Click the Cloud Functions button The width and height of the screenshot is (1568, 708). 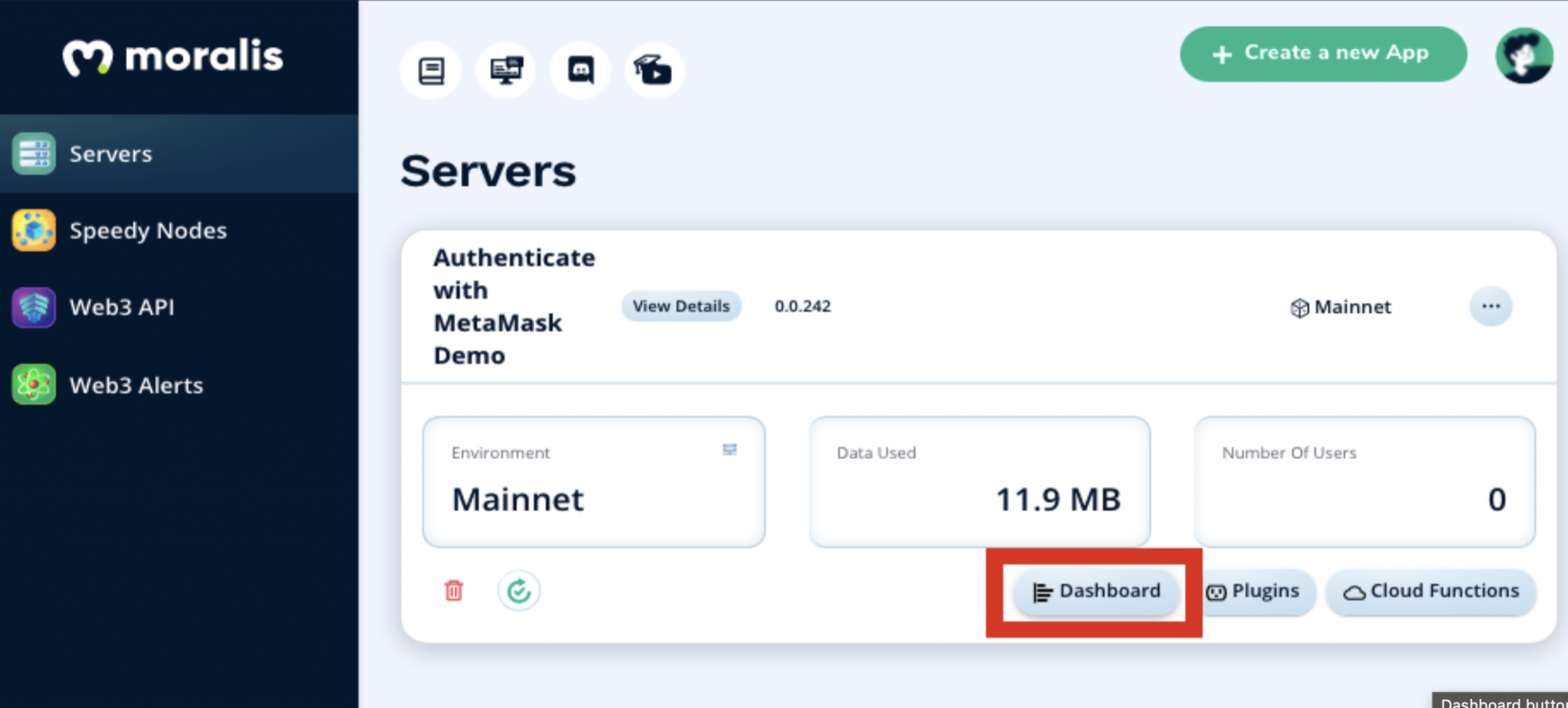[x=1429, y=591]
